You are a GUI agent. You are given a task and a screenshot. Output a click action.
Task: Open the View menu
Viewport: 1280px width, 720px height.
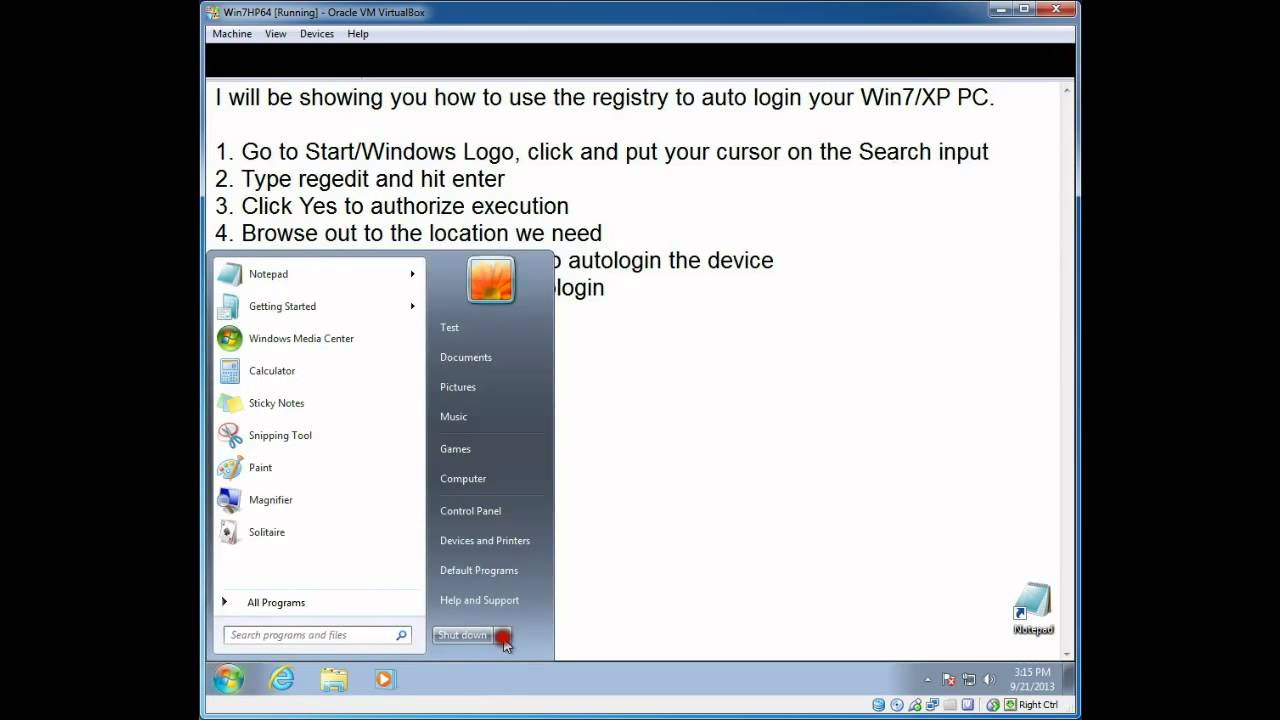pyautogui.click(x=276, y=34)
